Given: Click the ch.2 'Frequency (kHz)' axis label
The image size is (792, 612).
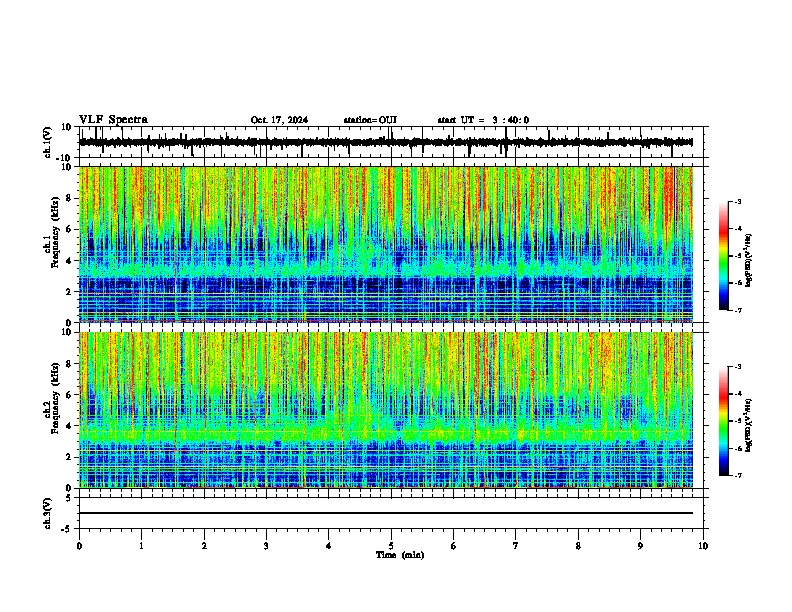Looking at the screenshot, I should [55, 398].
